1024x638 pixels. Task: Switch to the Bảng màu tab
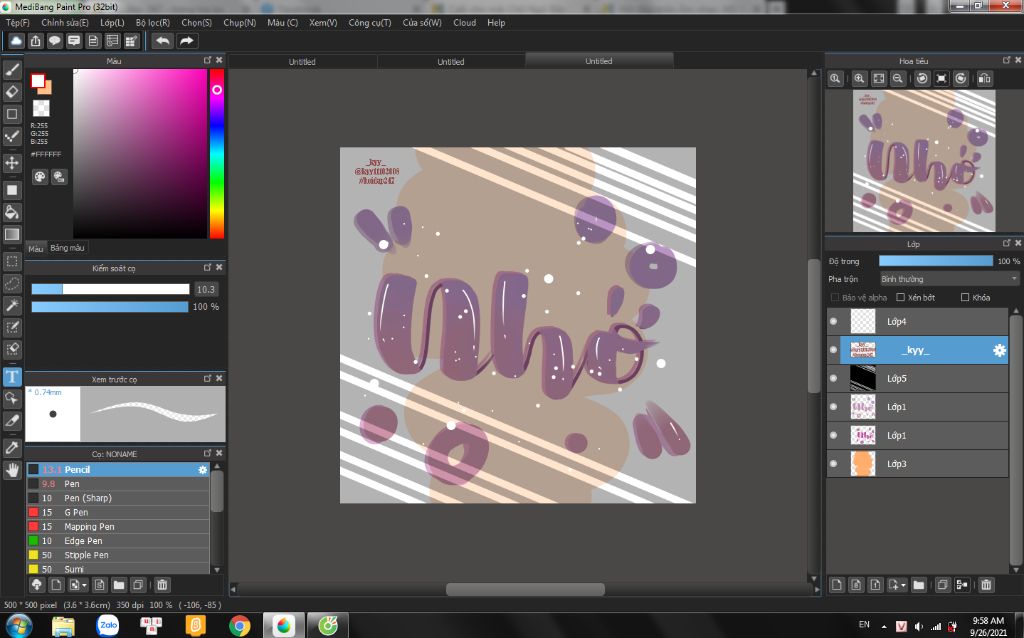click(67, 247)
